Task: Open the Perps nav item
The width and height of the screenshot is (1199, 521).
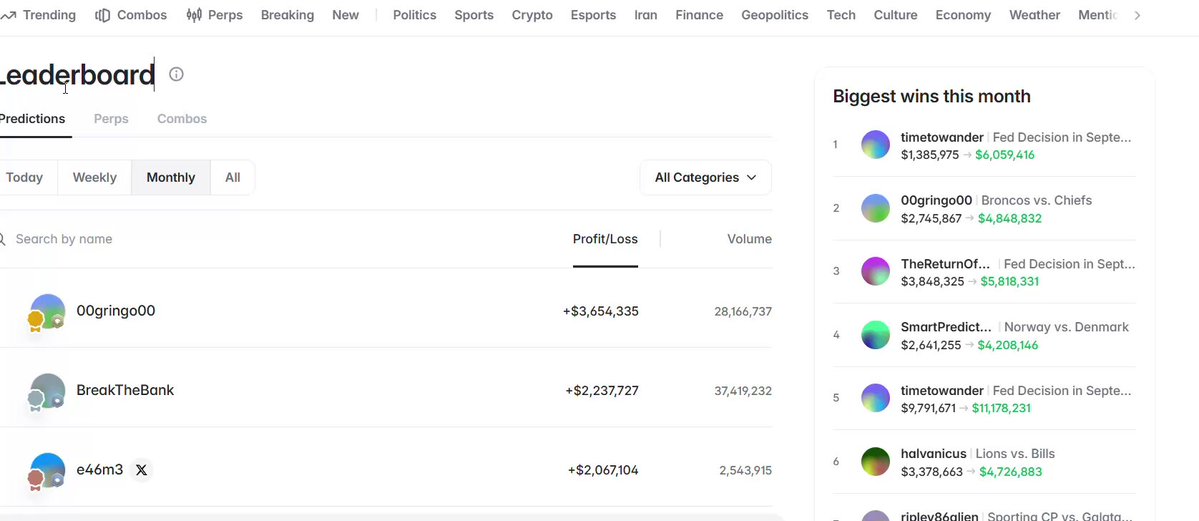Action: [215, 15]
